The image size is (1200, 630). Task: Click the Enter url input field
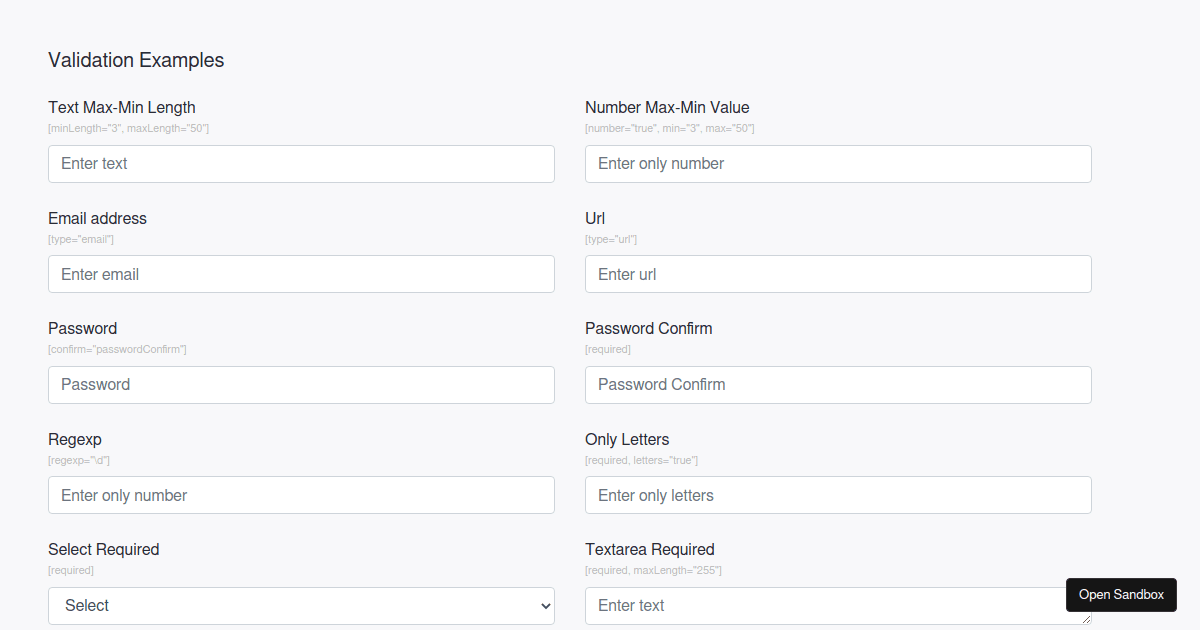click(838, 274)
